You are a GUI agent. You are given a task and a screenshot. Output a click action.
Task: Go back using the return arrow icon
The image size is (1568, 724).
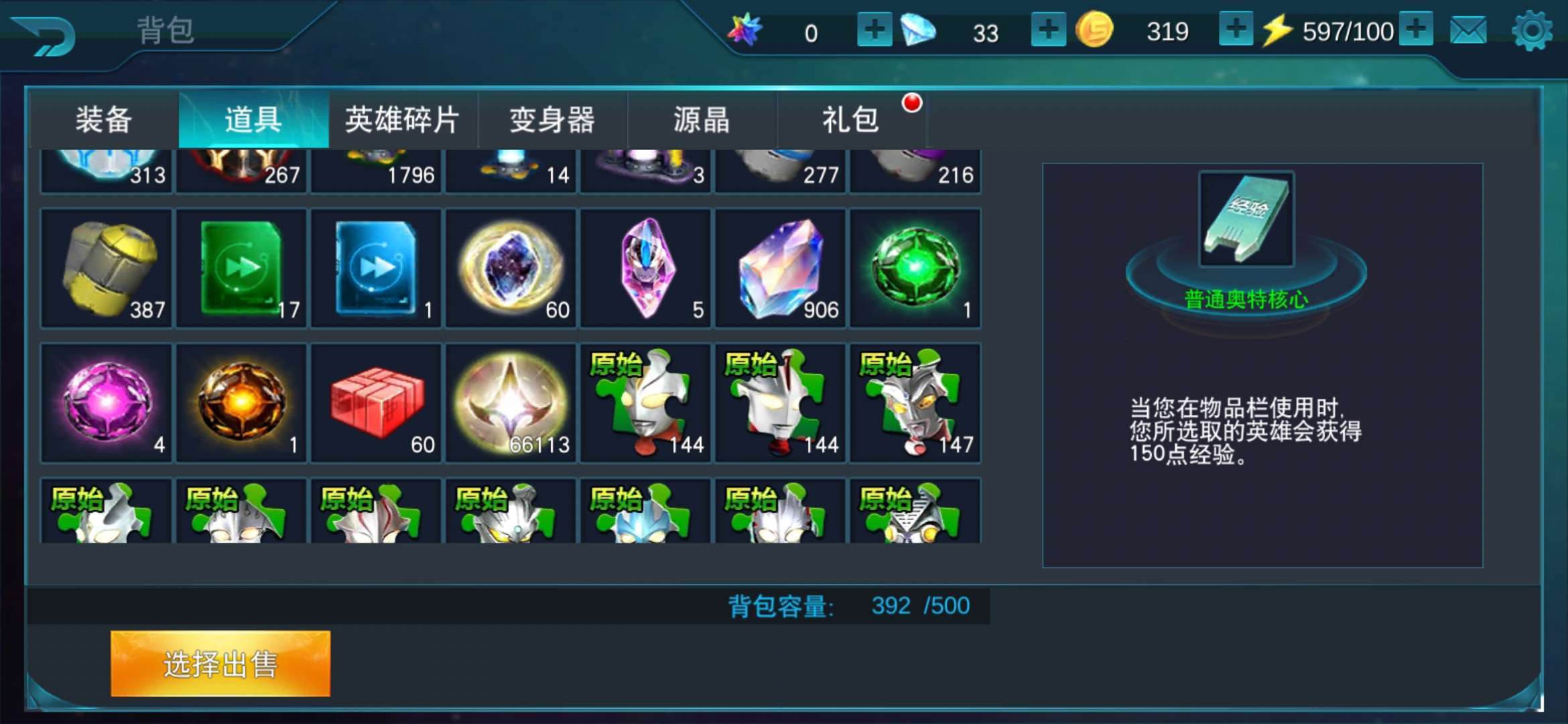pyautogui.click(x=44, y=36)
